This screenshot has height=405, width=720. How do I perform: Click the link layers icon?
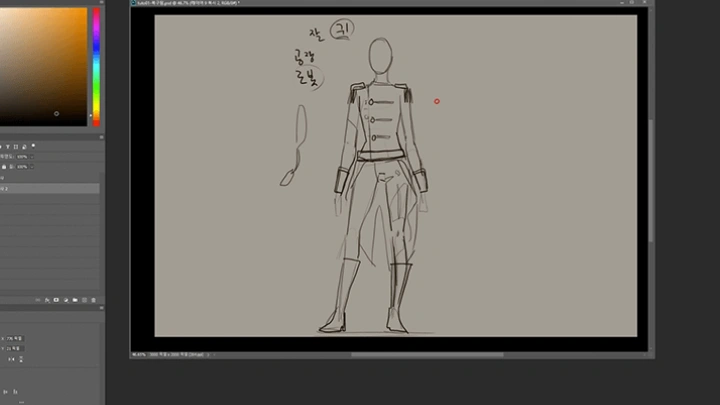38,300
